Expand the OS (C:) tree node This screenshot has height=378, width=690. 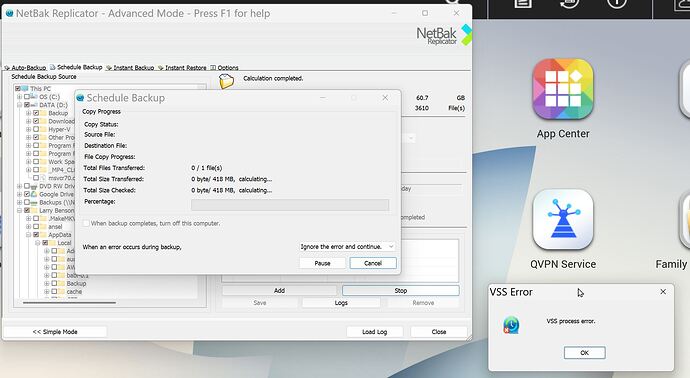(x=19, y=96)
